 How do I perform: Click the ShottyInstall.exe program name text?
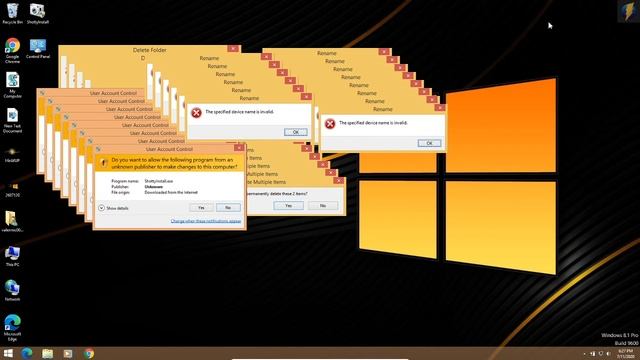159,181
